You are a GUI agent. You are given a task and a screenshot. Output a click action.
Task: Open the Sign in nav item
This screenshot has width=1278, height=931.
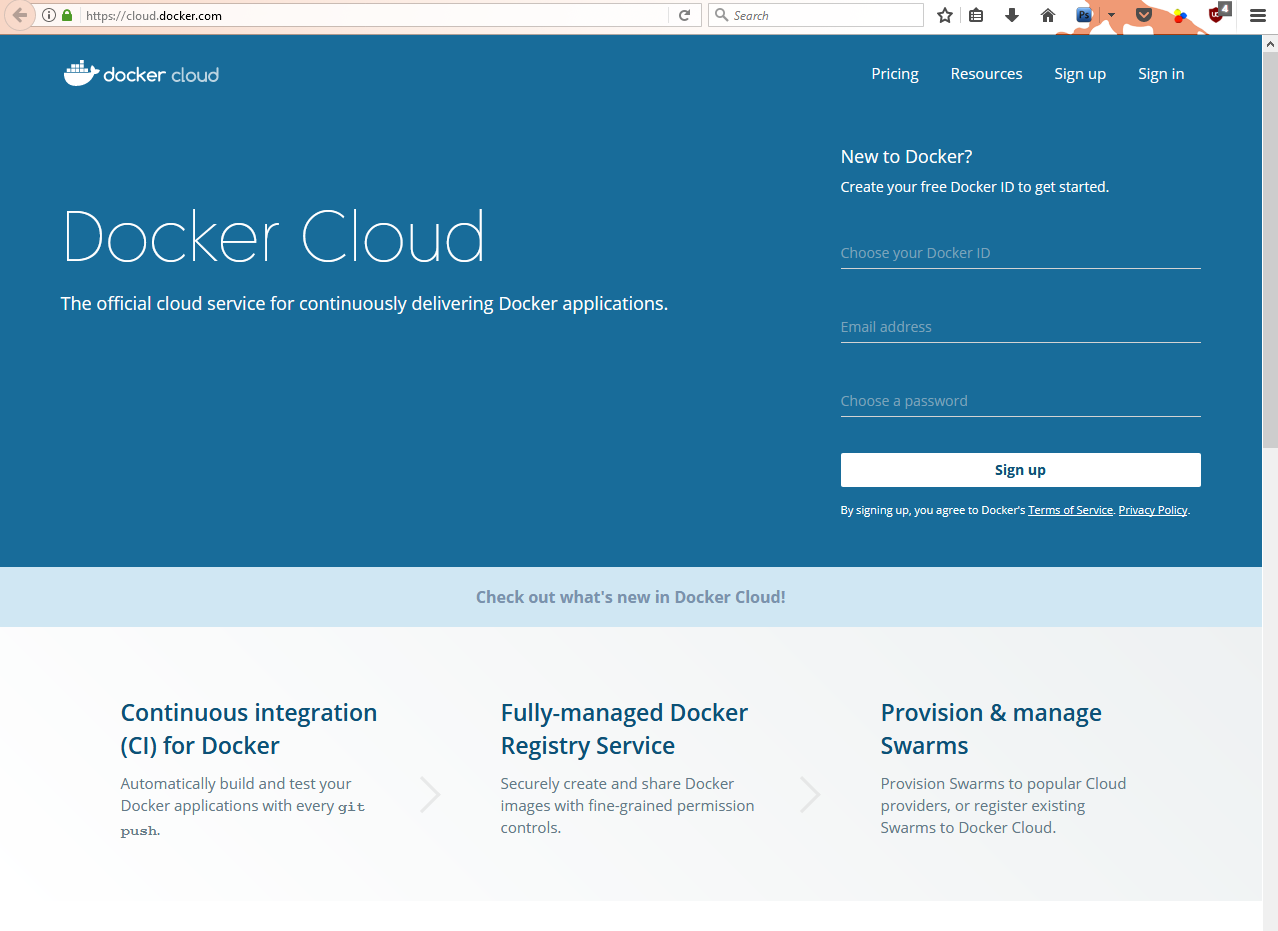click(x=1161, y=74)
